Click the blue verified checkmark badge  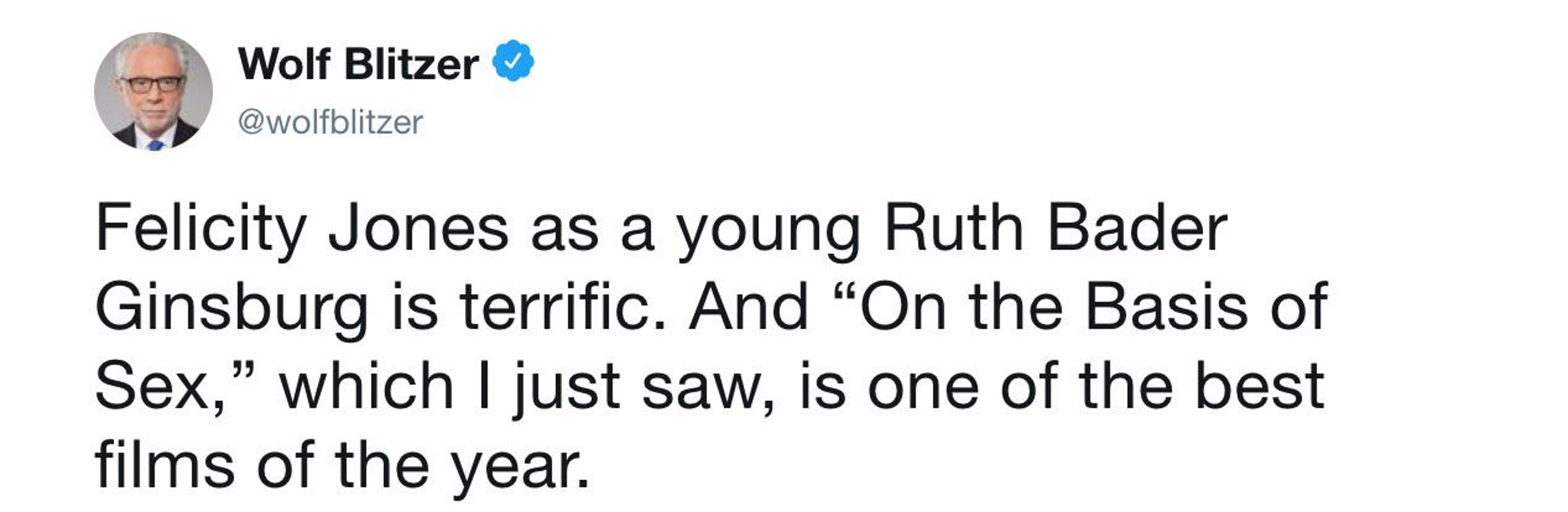[x=513, y=61]
